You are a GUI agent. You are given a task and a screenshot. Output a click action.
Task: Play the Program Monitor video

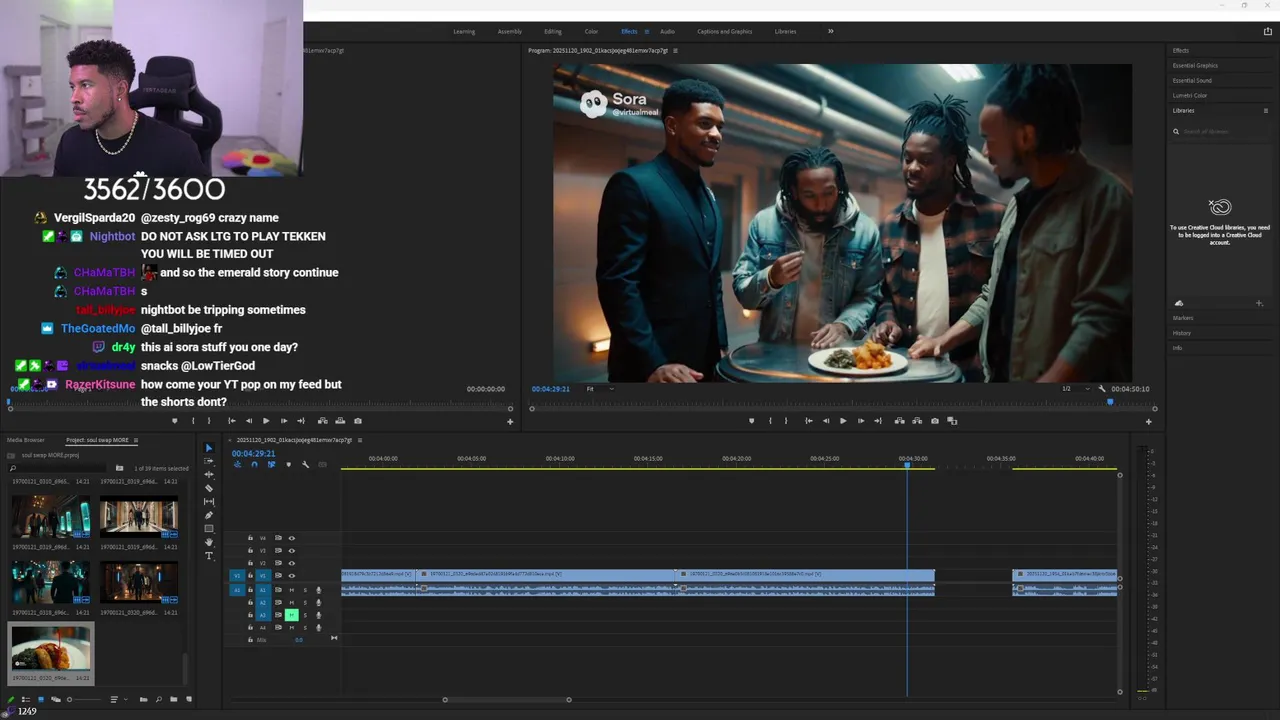(843, 421)
